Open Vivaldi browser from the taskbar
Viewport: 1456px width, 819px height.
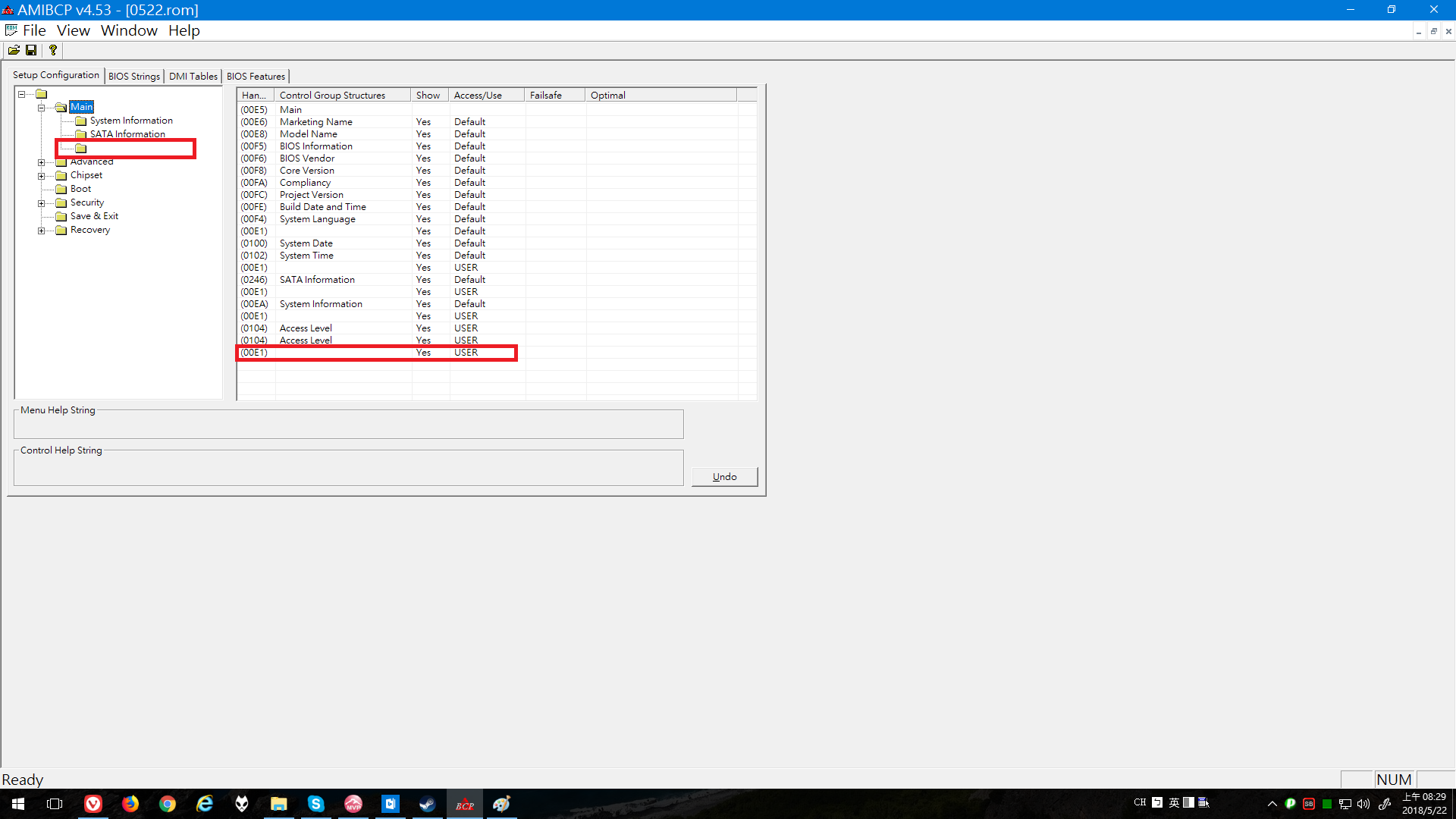93,804
